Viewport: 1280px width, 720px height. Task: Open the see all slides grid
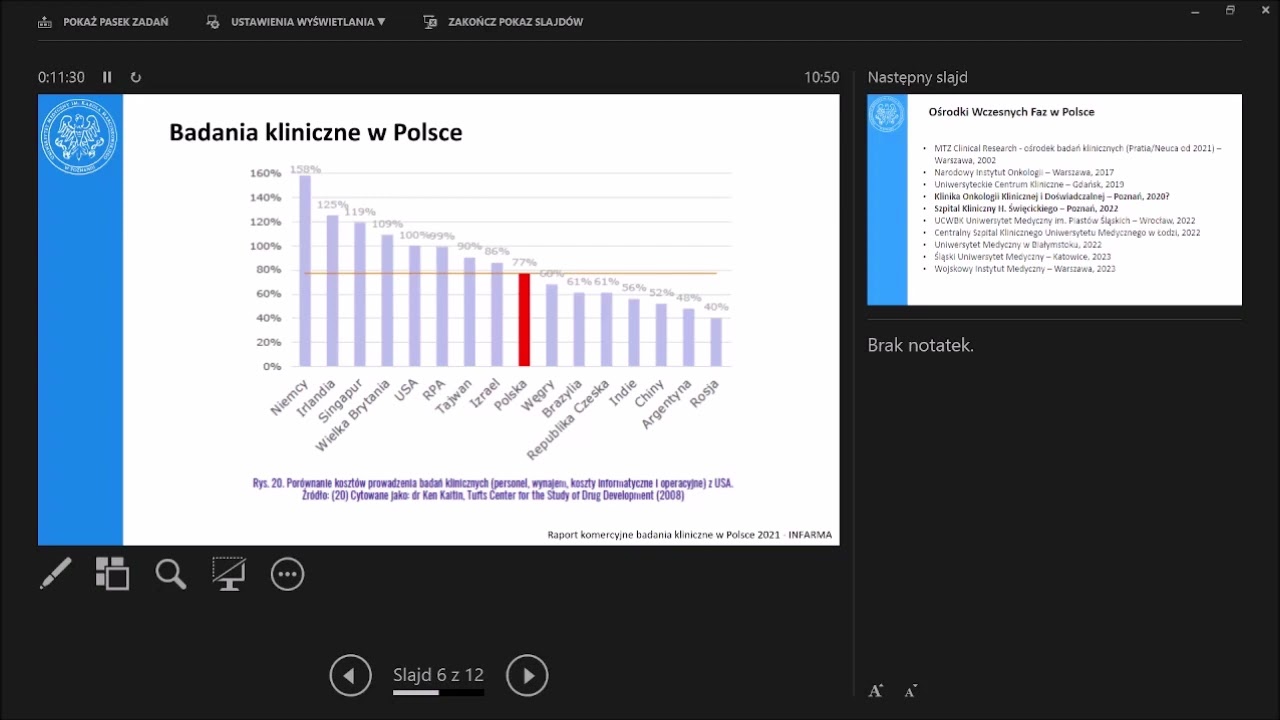[x=112, y=573]
